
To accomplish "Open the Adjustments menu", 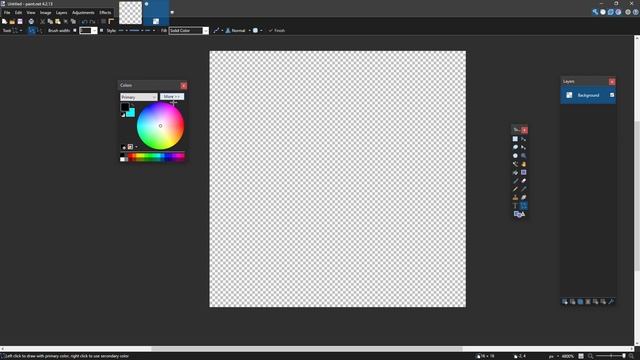I will (x=83, y=13).
